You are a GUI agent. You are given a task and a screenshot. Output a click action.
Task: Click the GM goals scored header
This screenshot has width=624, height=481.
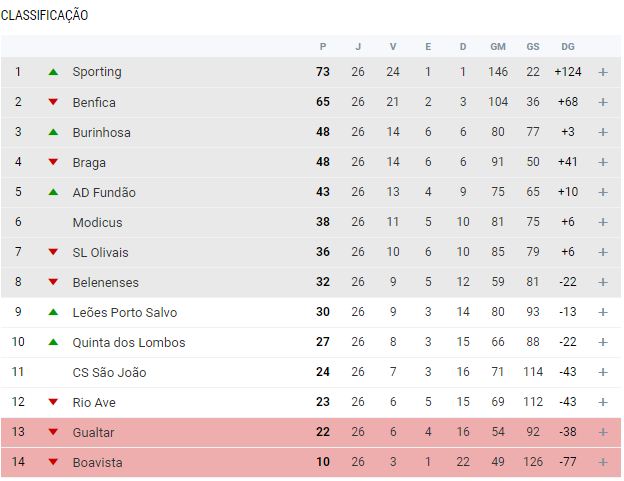498,46
